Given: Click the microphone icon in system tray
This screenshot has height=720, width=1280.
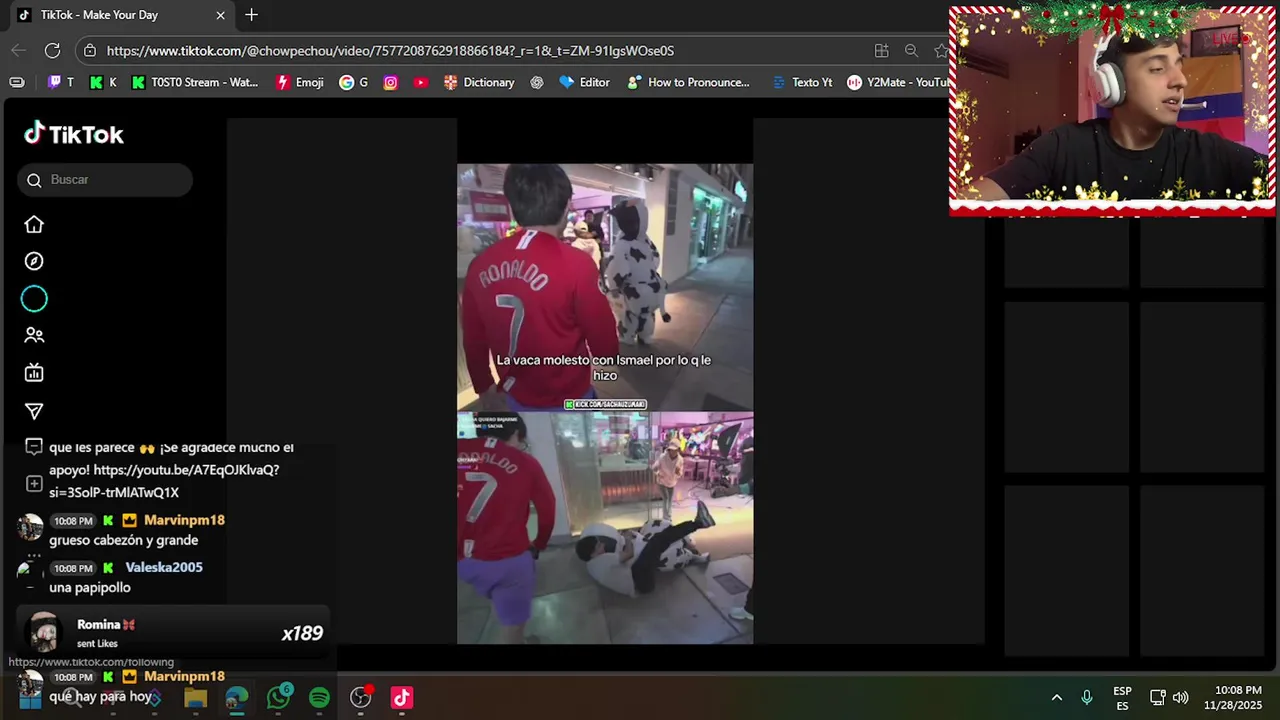Looking at the screenshot, I should [x=1087, y=697].
